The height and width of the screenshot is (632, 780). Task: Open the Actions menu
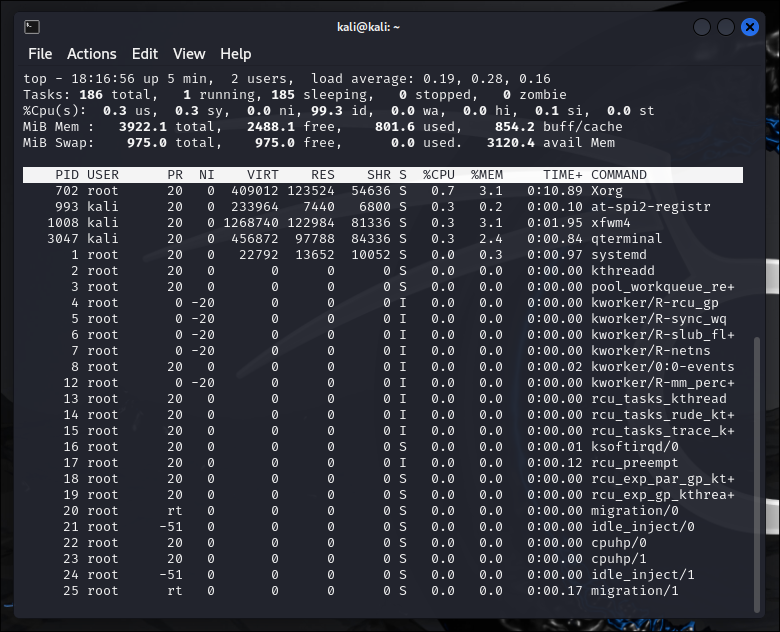(x=92, y=54)
